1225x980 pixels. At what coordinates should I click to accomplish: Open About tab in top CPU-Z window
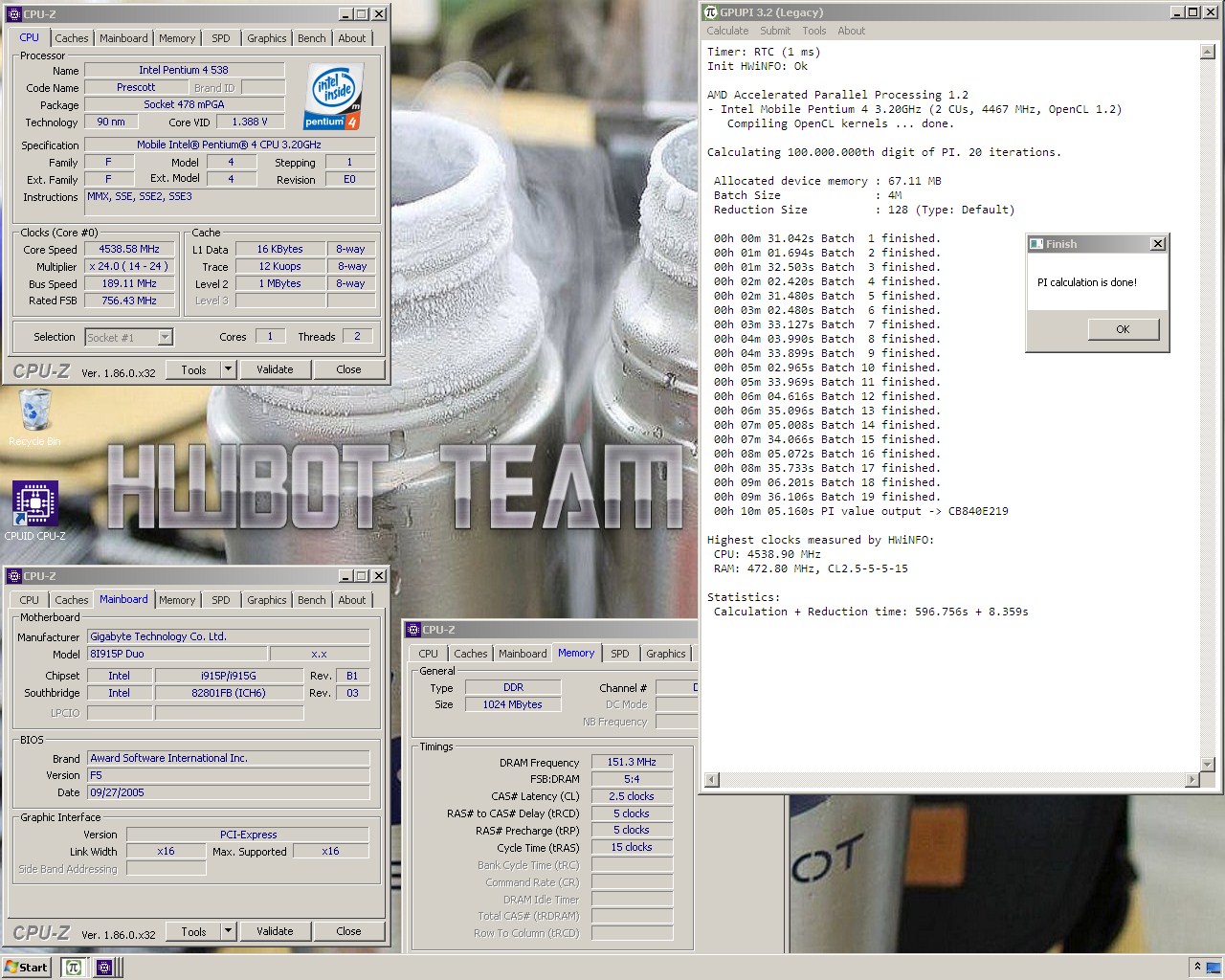coord(352,38)
